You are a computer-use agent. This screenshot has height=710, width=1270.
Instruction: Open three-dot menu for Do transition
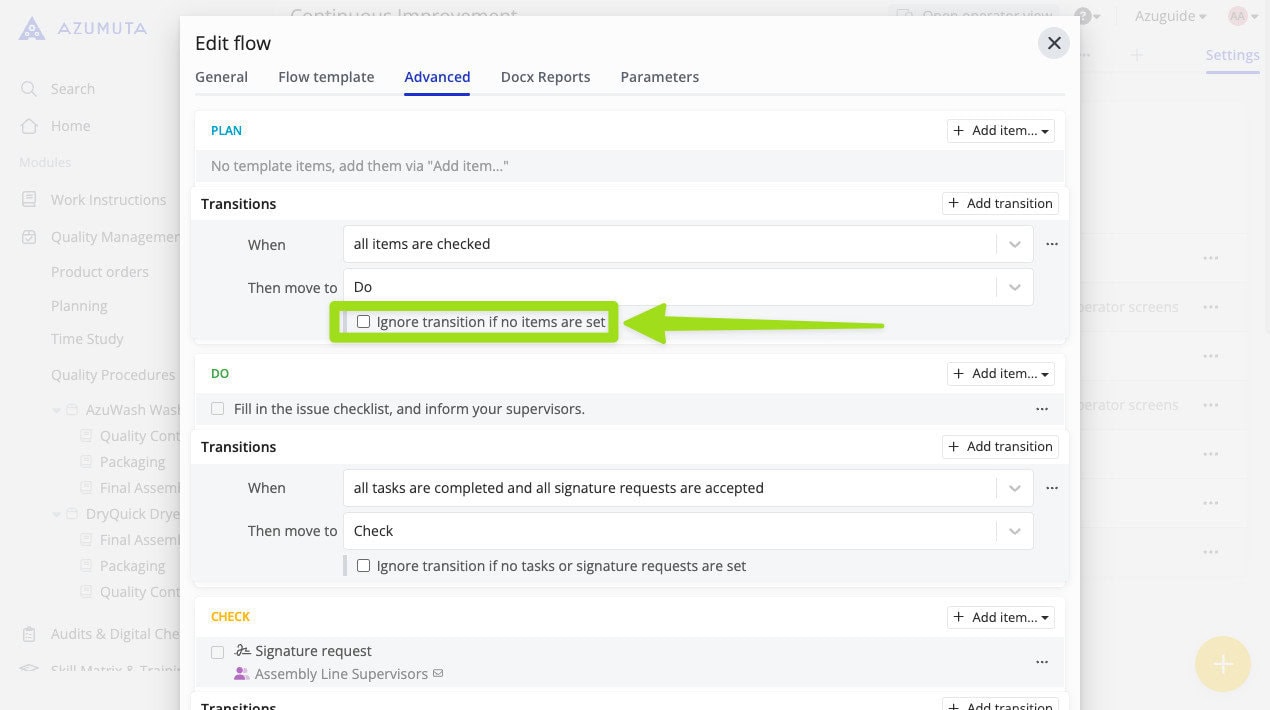[1051, 488]
